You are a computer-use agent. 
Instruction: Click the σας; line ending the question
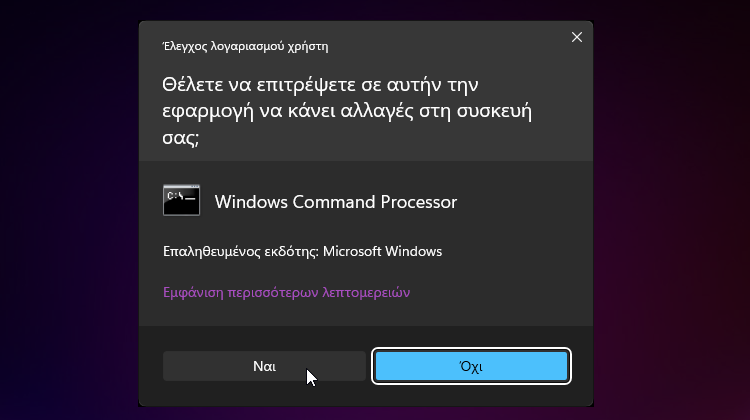[x=180, y=138]
